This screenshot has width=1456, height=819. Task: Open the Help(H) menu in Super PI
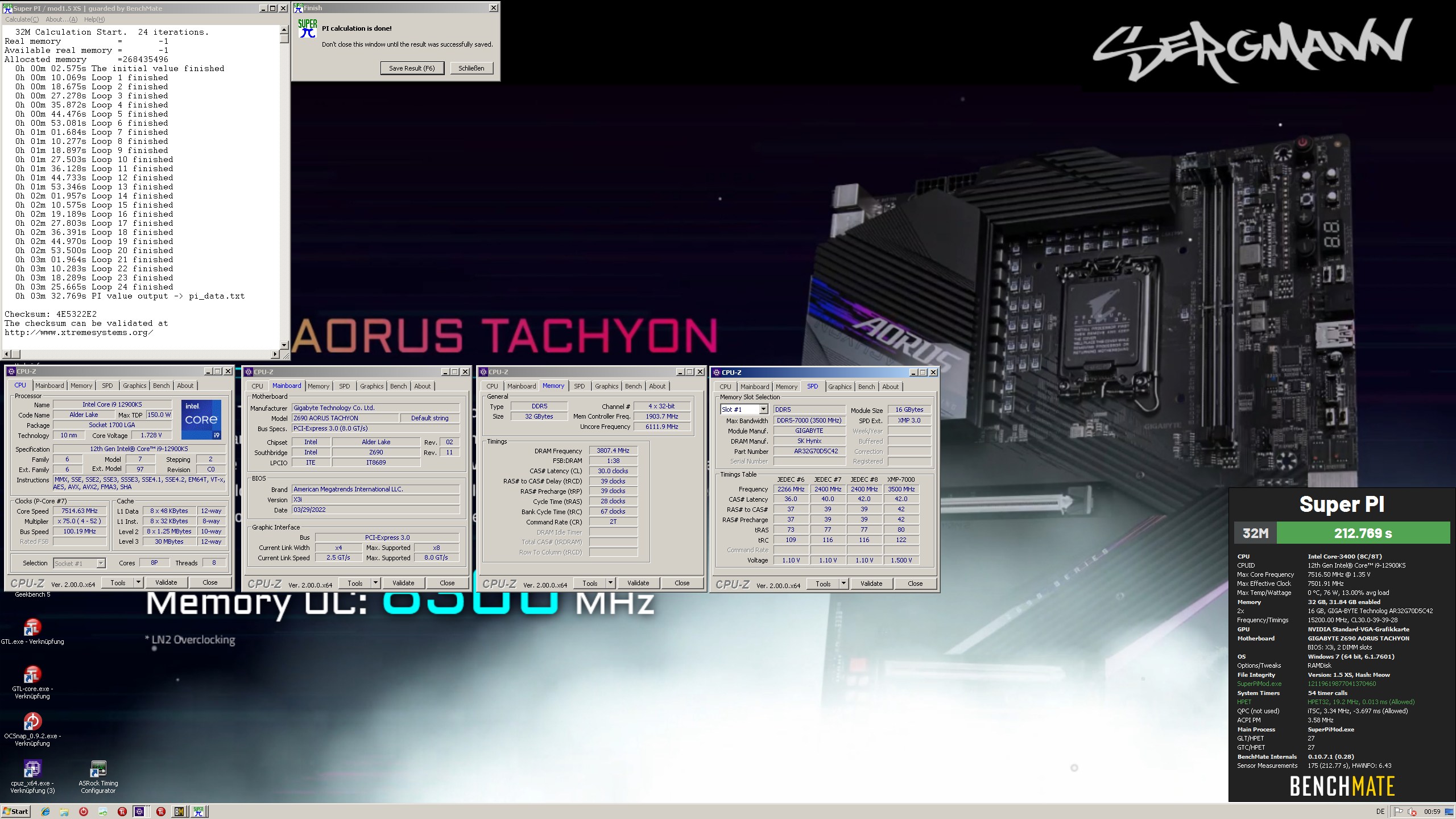tap(94, 19)
